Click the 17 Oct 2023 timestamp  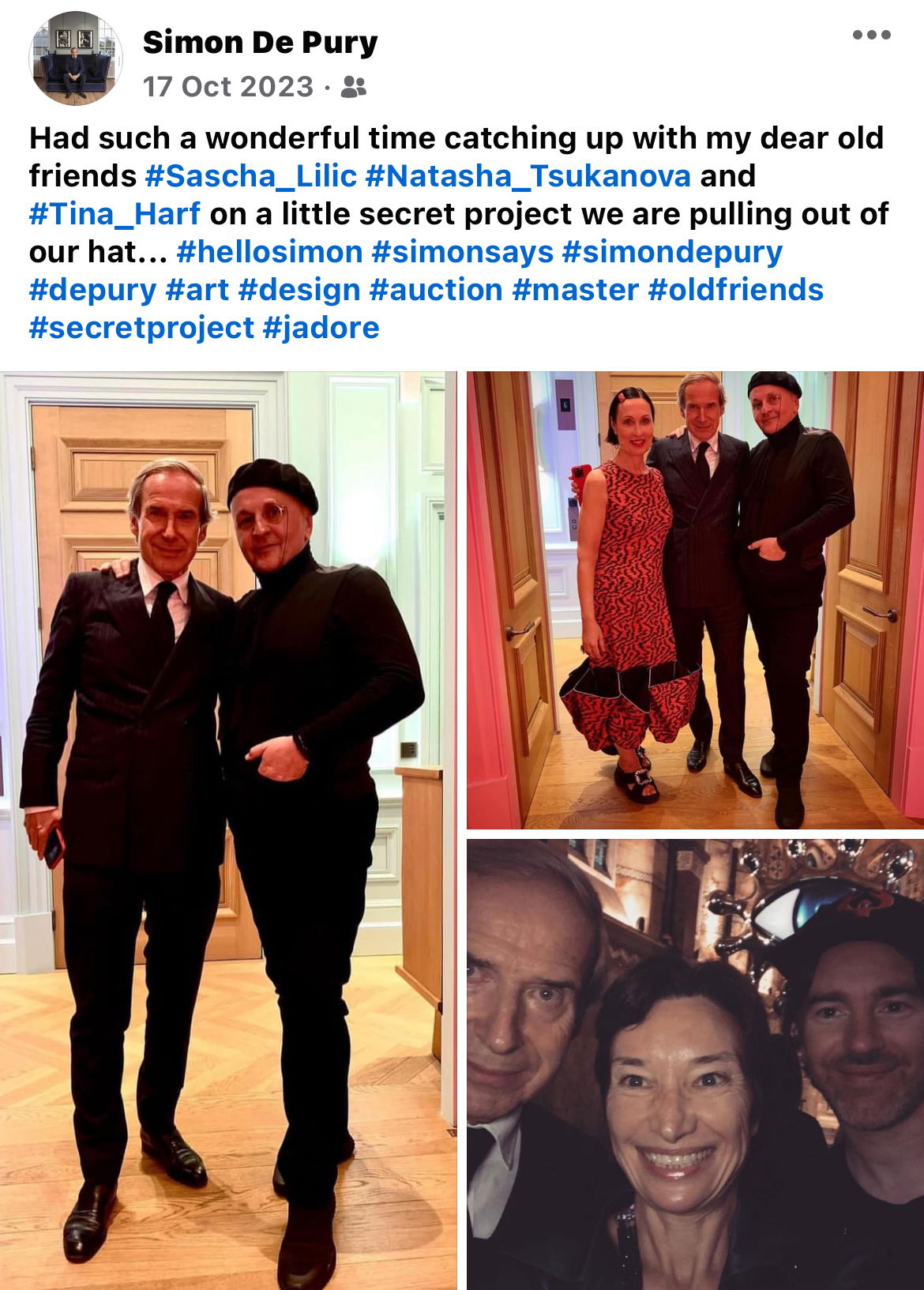(228, 87)
